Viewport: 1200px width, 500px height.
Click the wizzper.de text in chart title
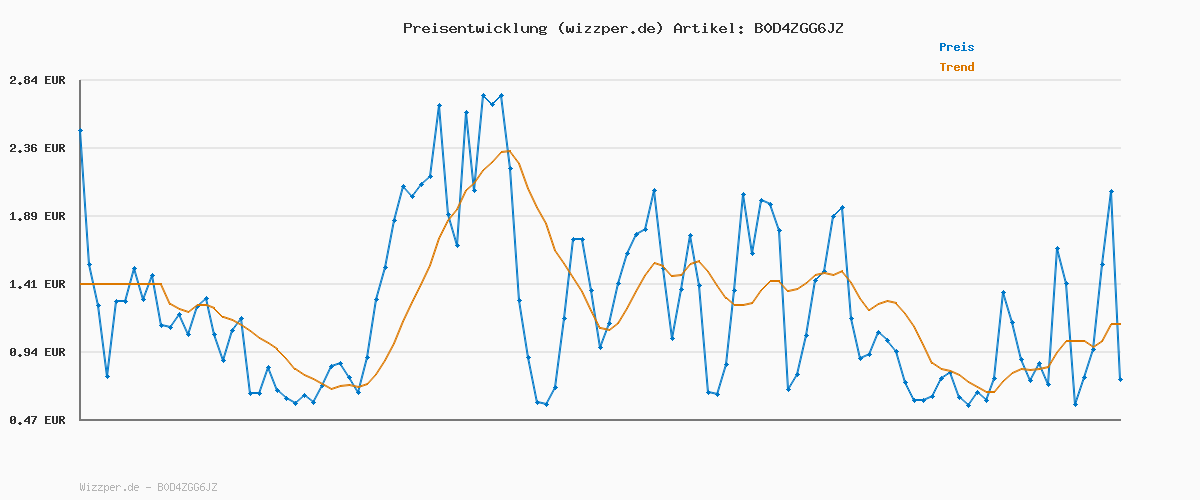coord(610,28)
